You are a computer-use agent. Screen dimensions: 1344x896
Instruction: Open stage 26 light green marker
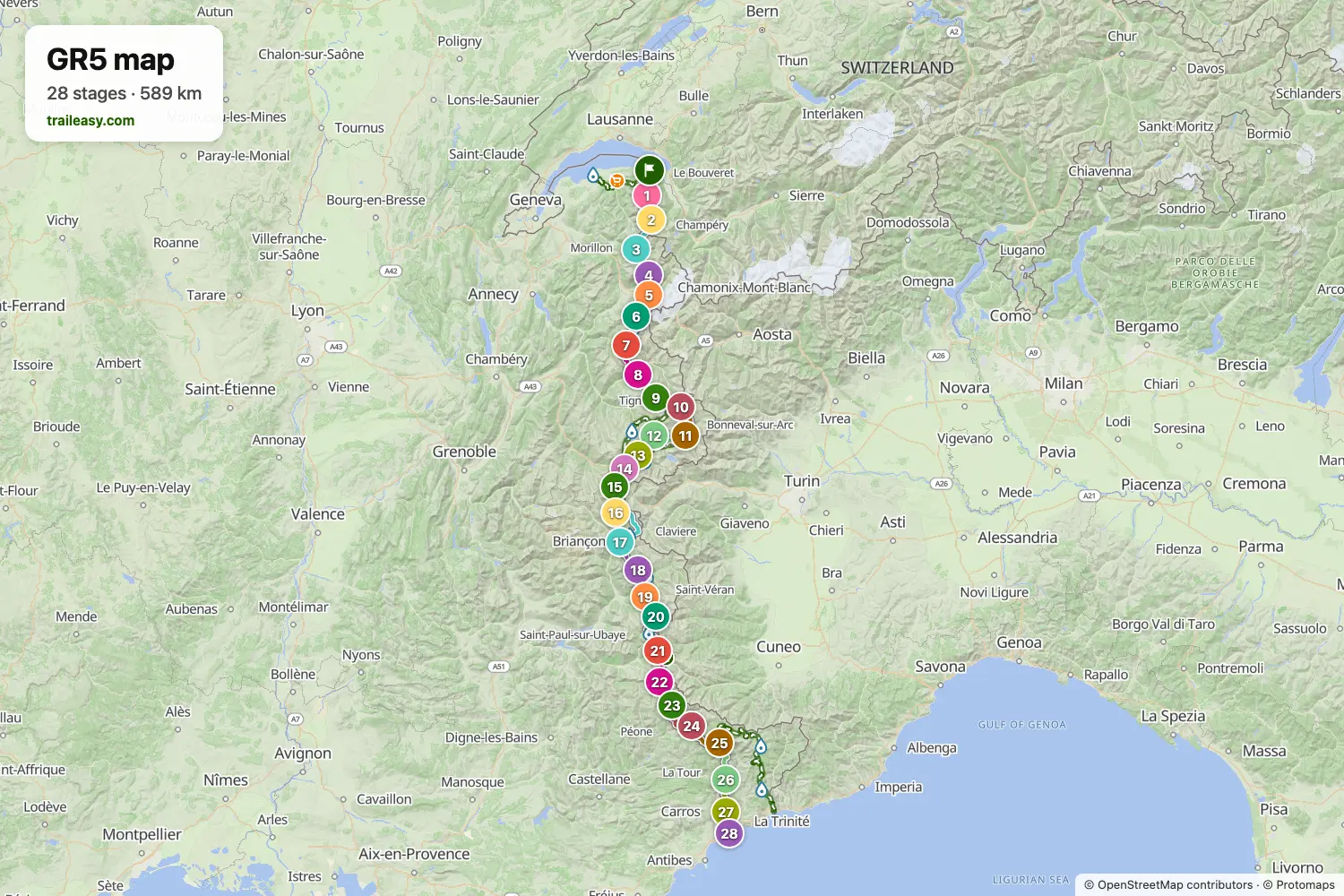coord(726,780)
